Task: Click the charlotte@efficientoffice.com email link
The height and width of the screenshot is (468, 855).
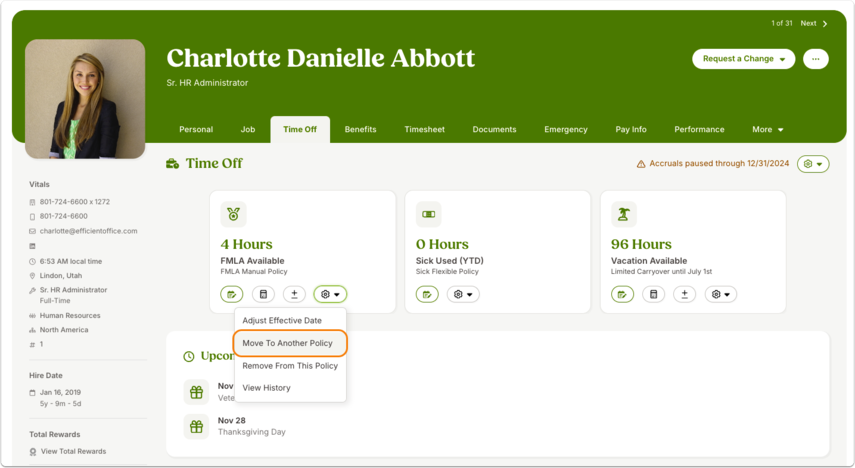Action: pos(88,231)
